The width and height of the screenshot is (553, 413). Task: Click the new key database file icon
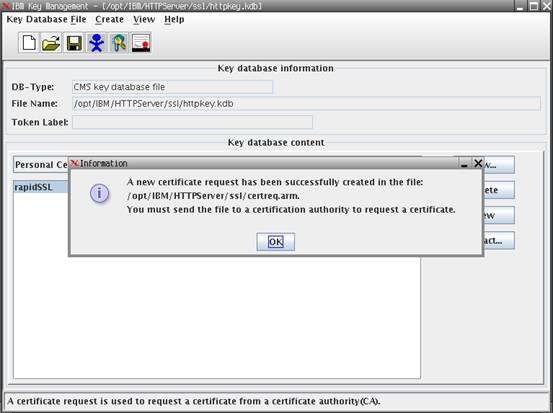29,43
